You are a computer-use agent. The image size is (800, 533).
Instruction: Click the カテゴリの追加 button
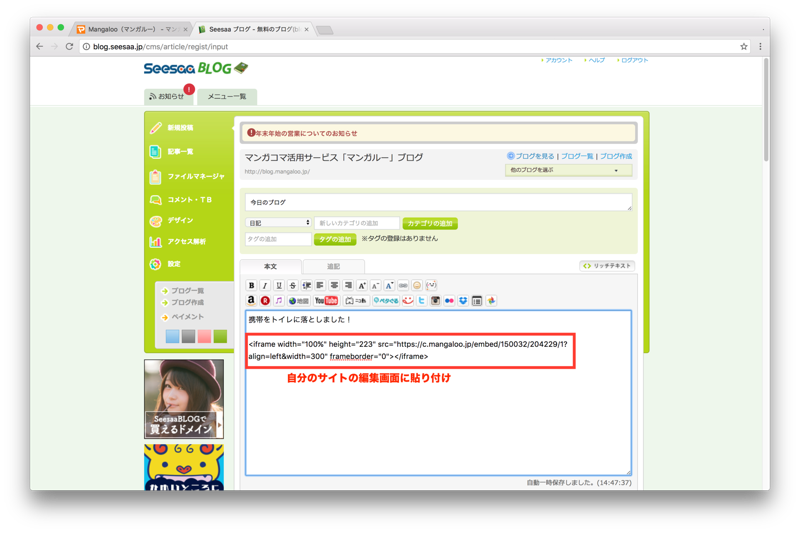[430, 223]
